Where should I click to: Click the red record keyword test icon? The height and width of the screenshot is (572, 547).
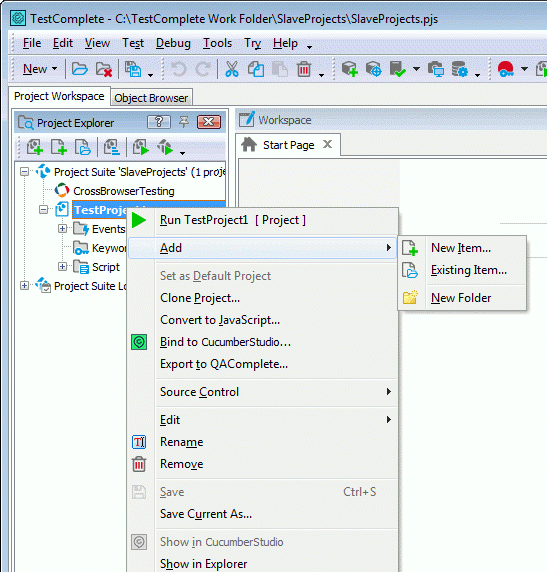(506, 69)
